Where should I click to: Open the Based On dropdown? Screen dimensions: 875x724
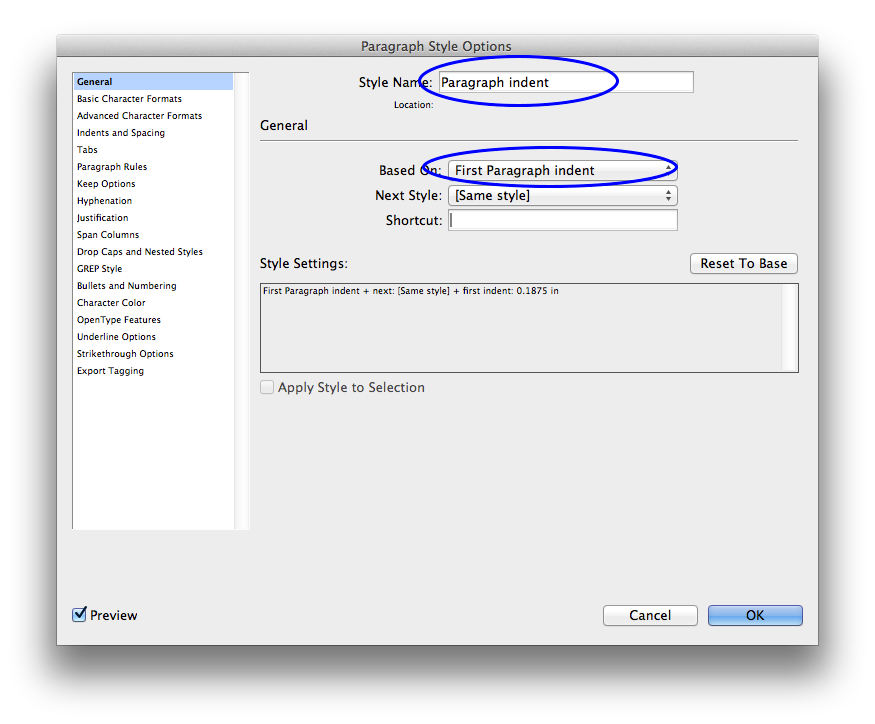coord(562,170)
